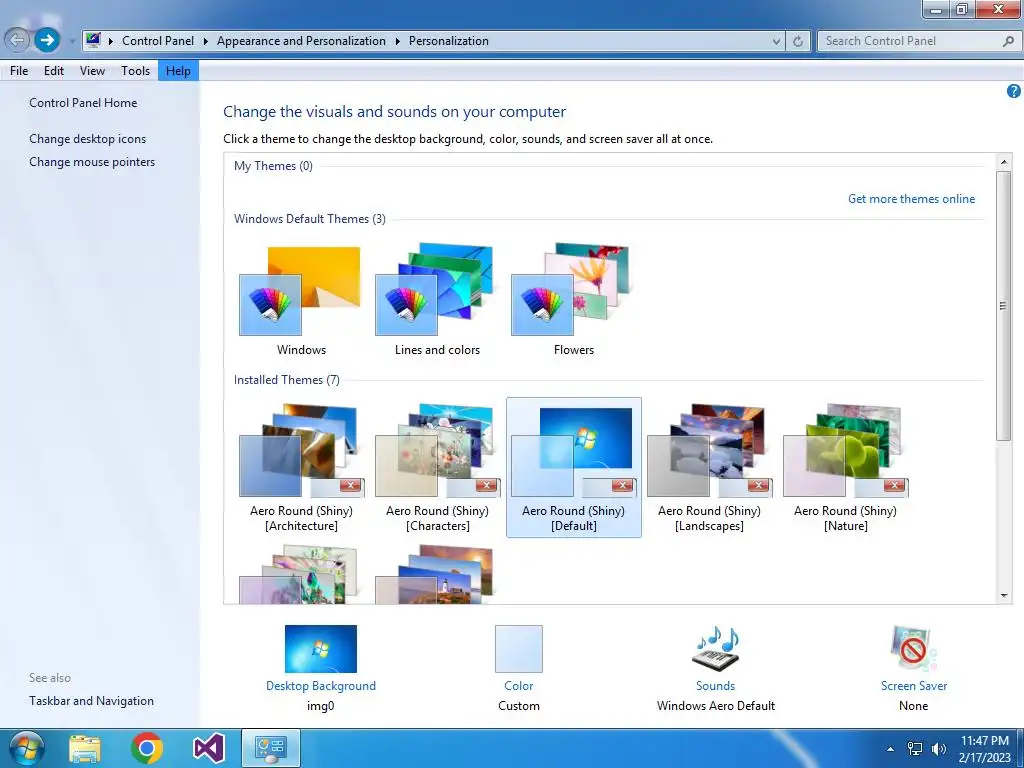Click the volume speaker tray icon
The width and height of the screenshot is (1024, 768).
938,748
